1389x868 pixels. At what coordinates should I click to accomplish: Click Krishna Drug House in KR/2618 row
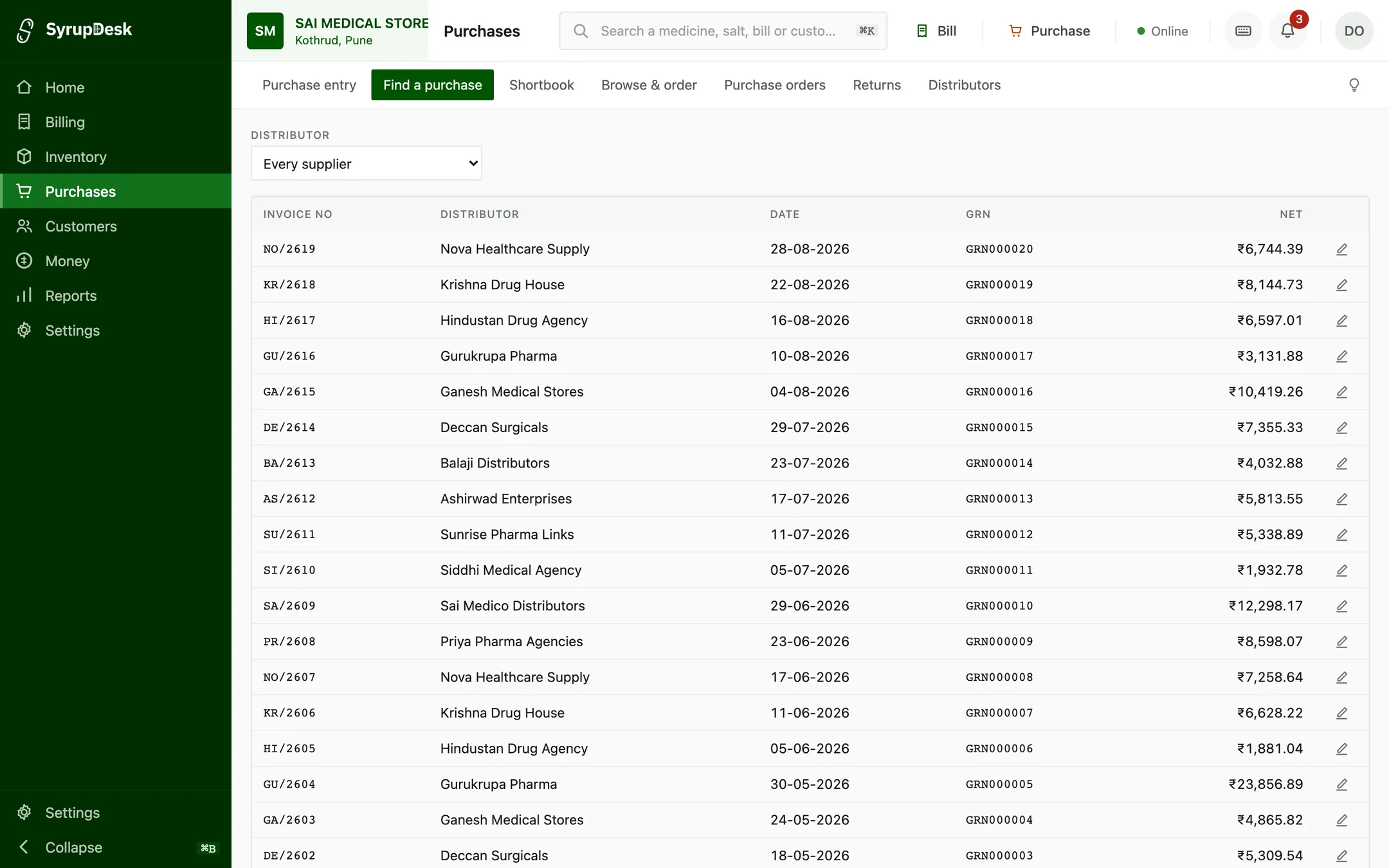click(502, 285)
